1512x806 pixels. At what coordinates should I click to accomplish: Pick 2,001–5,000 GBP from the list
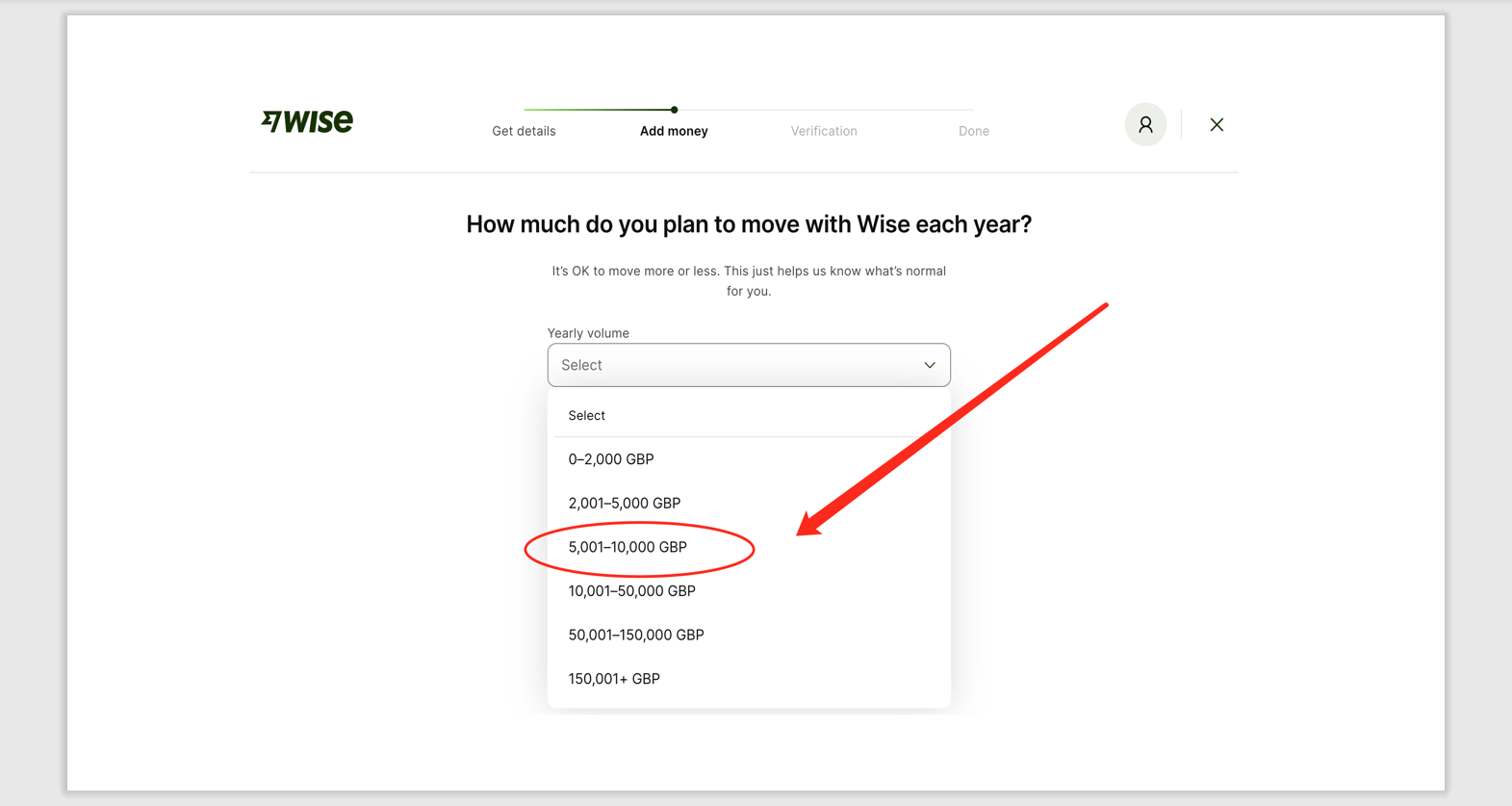(x=624, y=504)
